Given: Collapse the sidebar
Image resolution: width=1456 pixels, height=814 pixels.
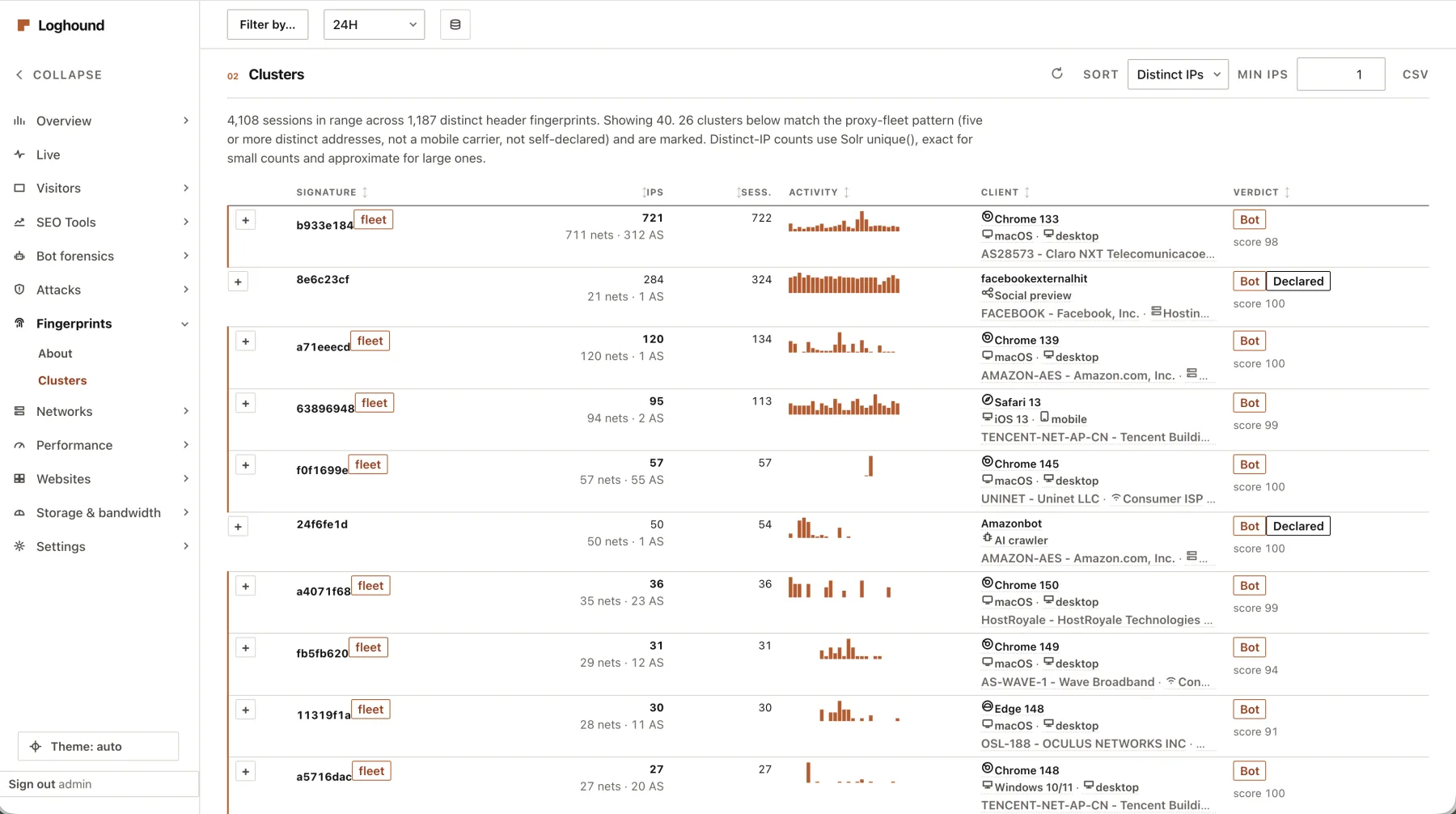Looking at the screenshot, I should [x=59, y=74].
